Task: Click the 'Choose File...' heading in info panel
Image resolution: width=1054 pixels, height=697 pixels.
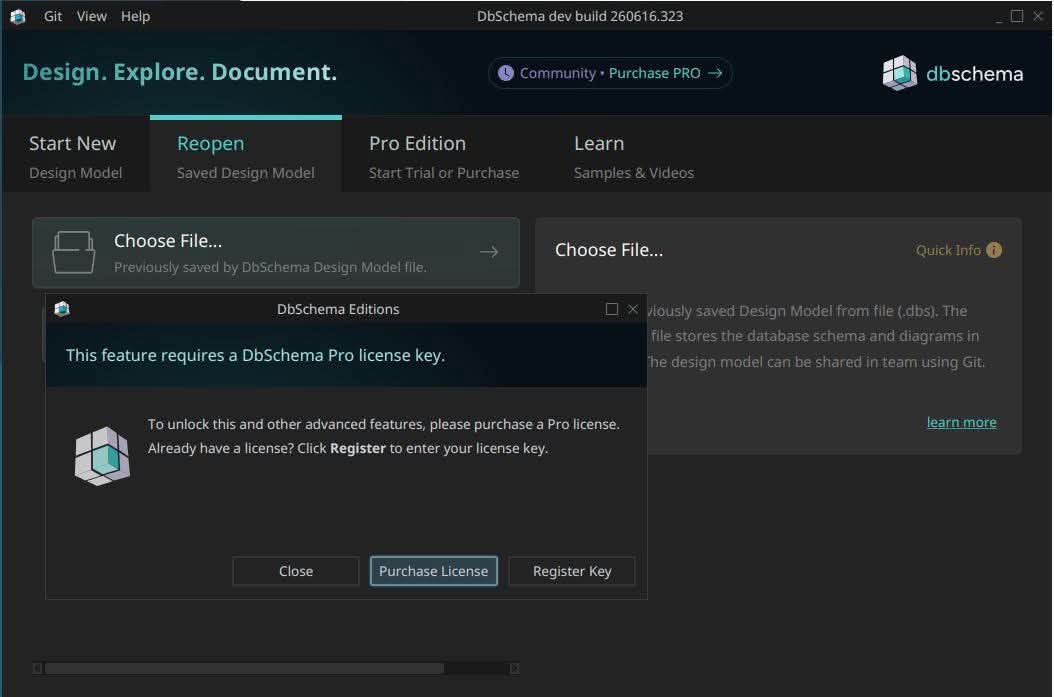Action: pyautogui.click(x=609, y=250)
